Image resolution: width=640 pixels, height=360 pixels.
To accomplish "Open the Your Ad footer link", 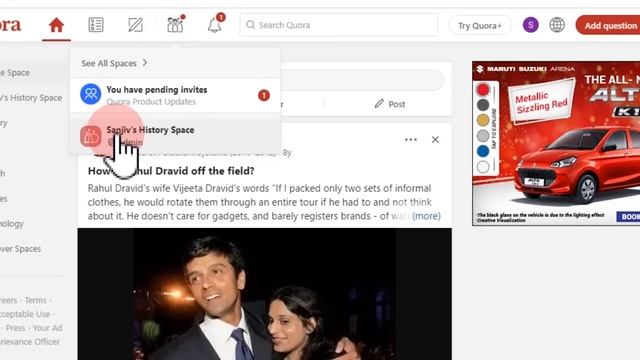I will [x=48, y=328].
